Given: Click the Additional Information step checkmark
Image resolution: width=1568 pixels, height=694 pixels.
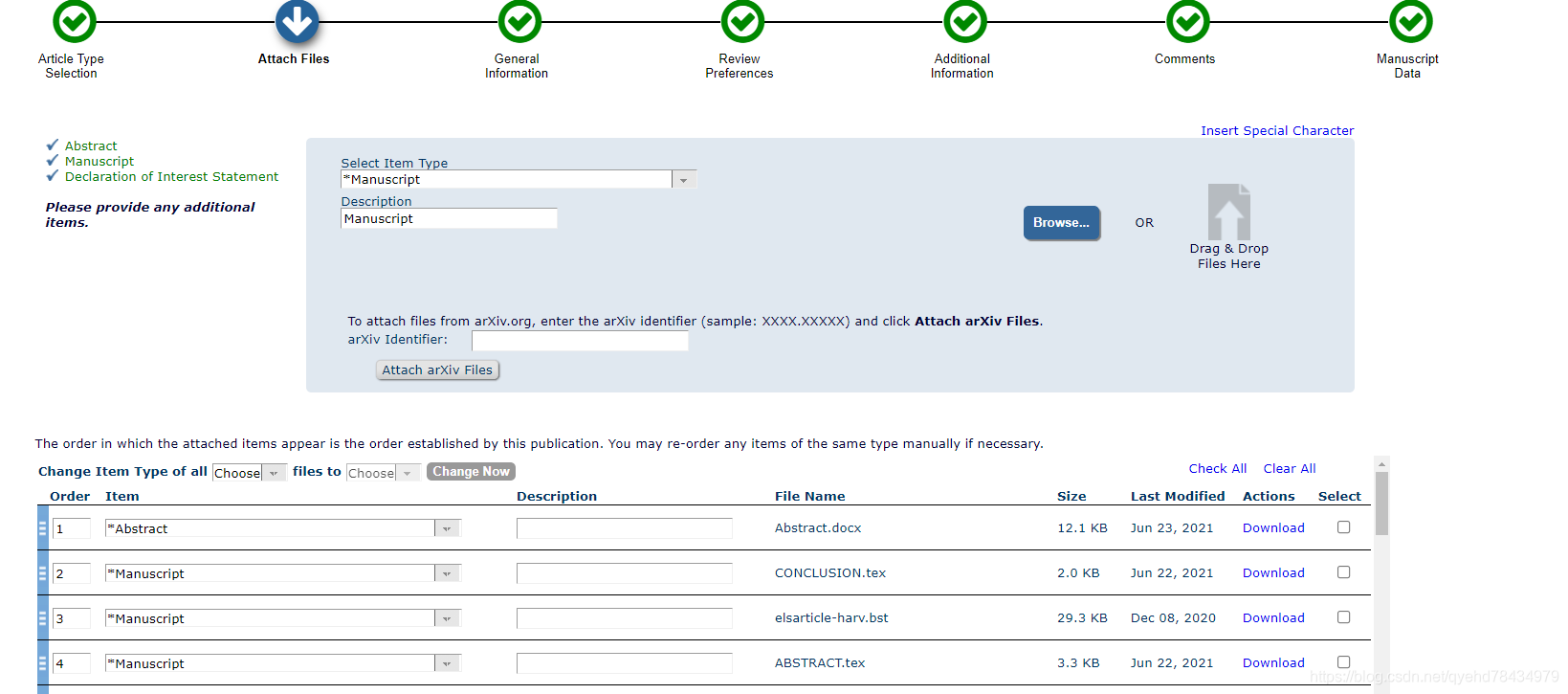Looking at the screenshot, I should (965, 21).
